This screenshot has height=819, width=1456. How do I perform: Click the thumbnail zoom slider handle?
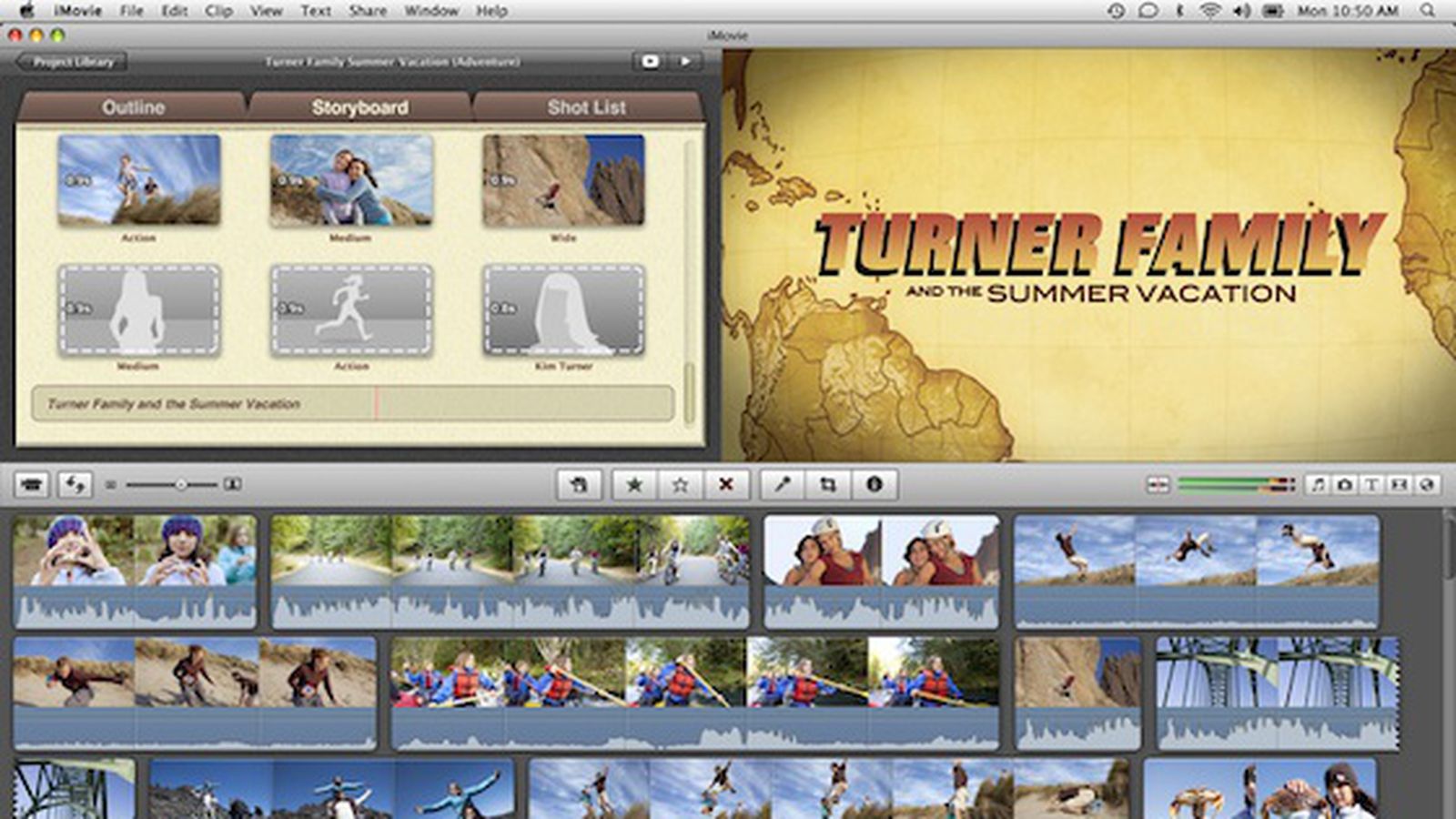pyautogui.click(x=181, y=485)
